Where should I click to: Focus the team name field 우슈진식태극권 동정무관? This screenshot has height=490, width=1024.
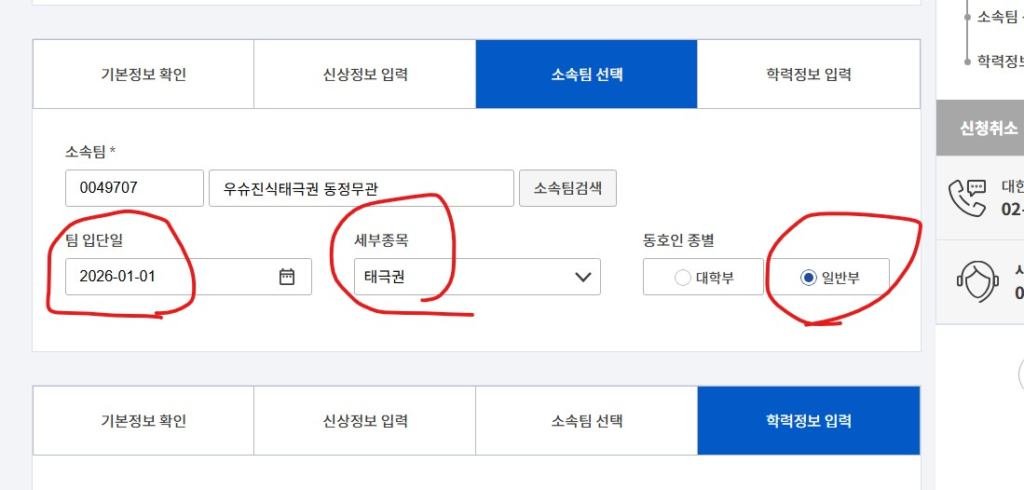coord(360,188)
